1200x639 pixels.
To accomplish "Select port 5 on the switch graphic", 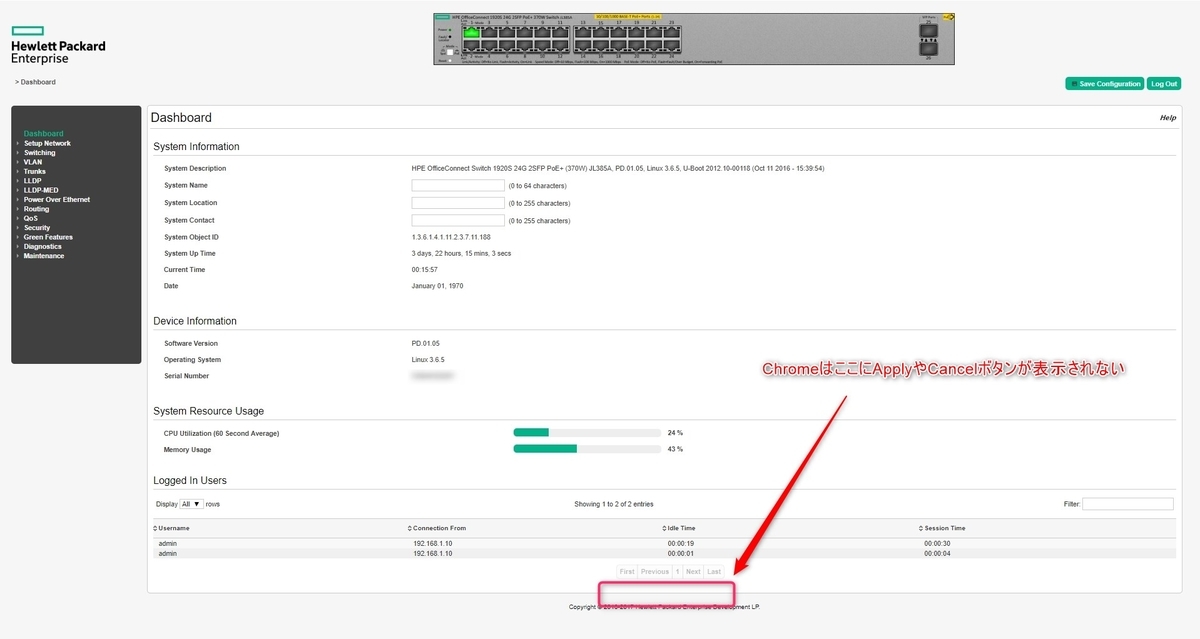I will coord(507,32).
